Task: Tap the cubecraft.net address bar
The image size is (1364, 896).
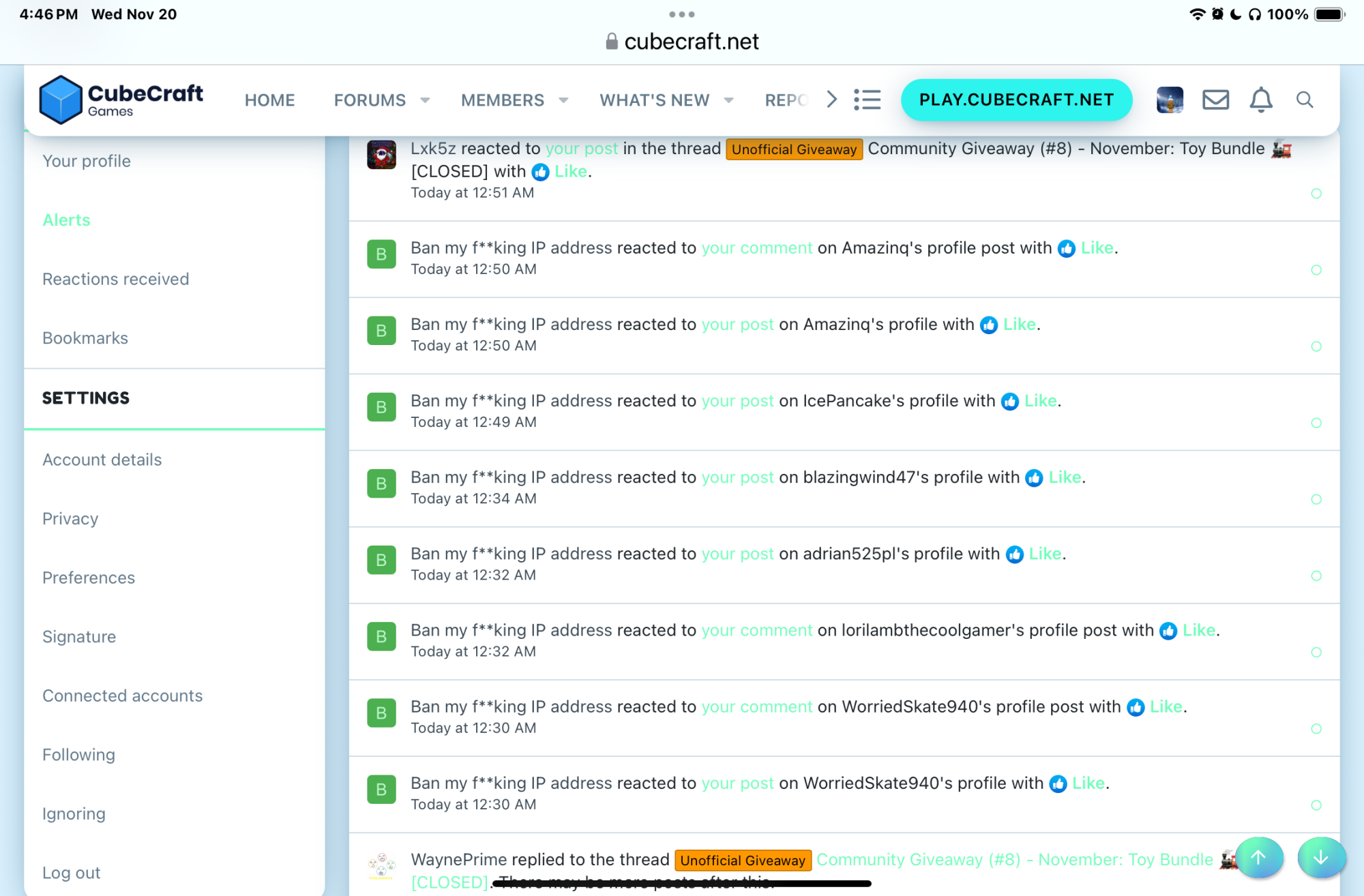Action: (682, 42)
